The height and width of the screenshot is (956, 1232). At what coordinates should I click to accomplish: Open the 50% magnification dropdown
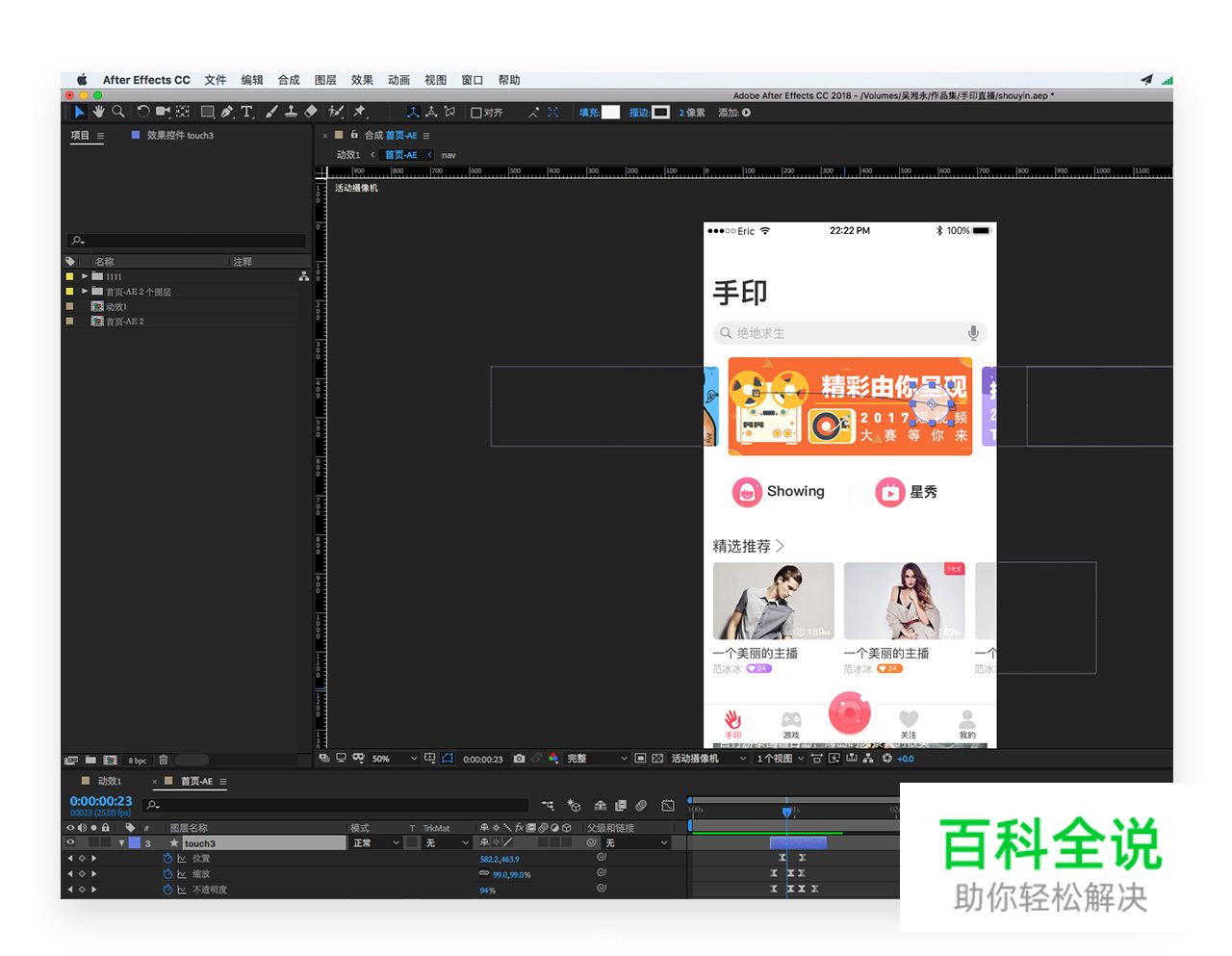coord(395,759)
